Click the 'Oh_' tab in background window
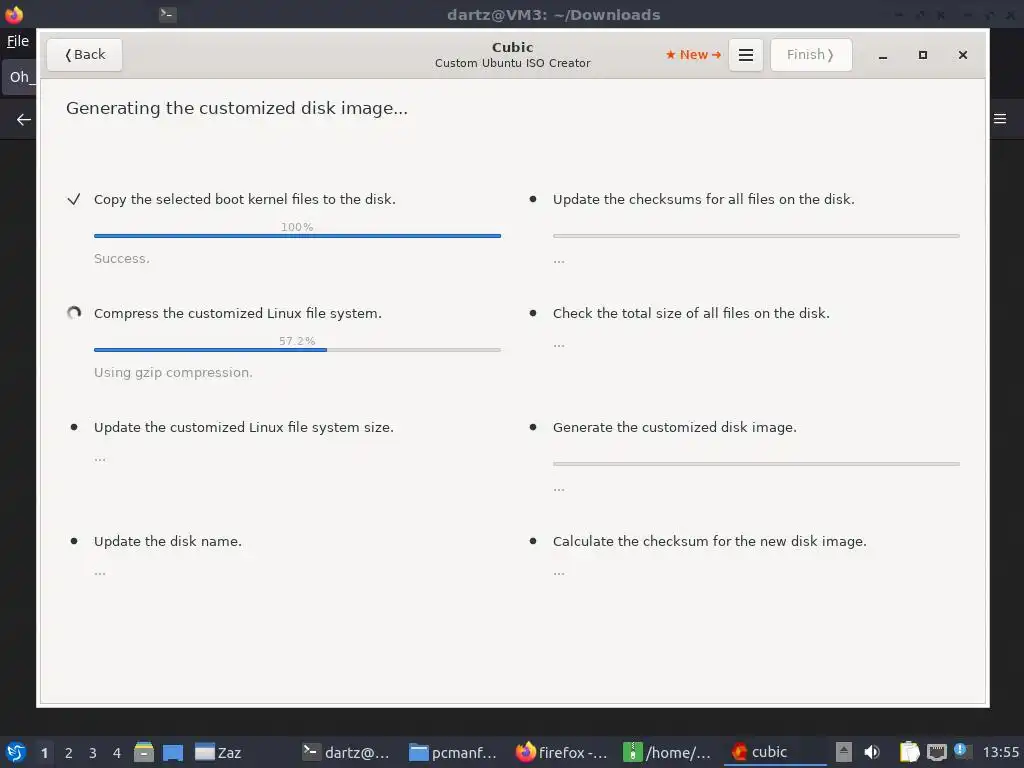The height and width of the screenshot is (768, 1024). [x=20, y=77]
